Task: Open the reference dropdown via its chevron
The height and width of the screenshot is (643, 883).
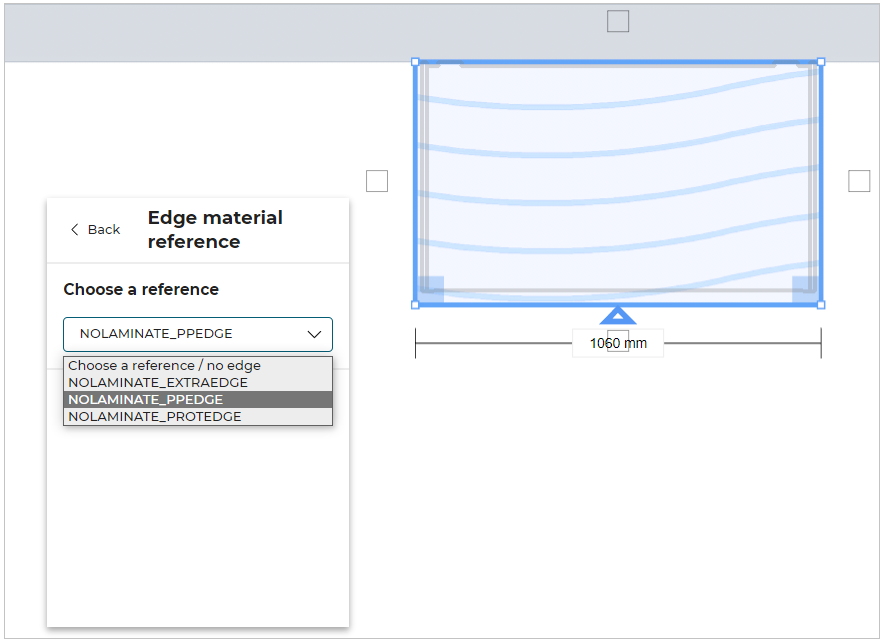Action: coord(314,334)
